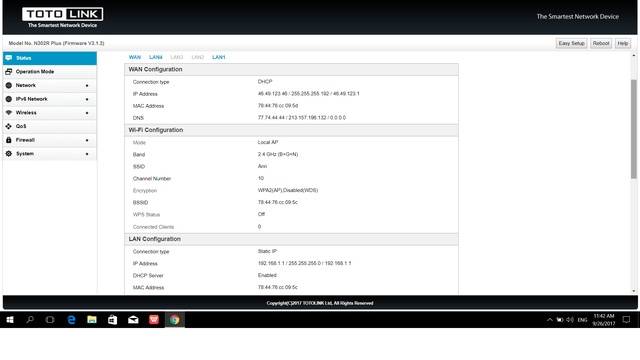
Task: Click the LAN IP value 192.168.1.1
Action: coord(304,263)
